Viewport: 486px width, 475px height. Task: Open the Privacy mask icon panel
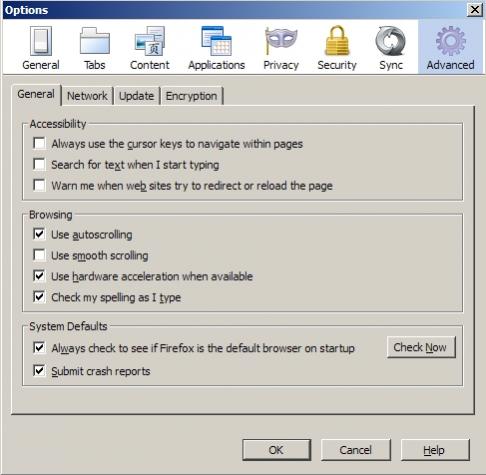(x=281, y=48)
